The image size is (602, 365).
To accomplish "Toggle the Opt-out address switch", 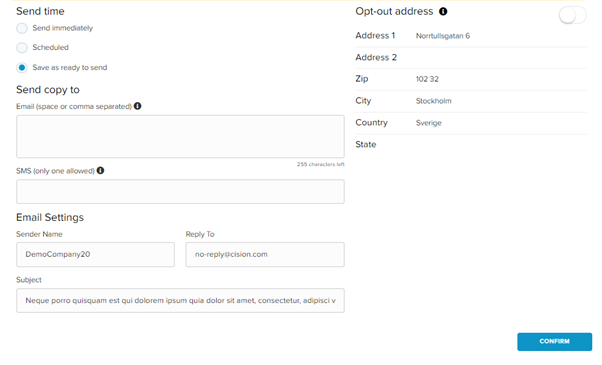I will pos(572,16).
